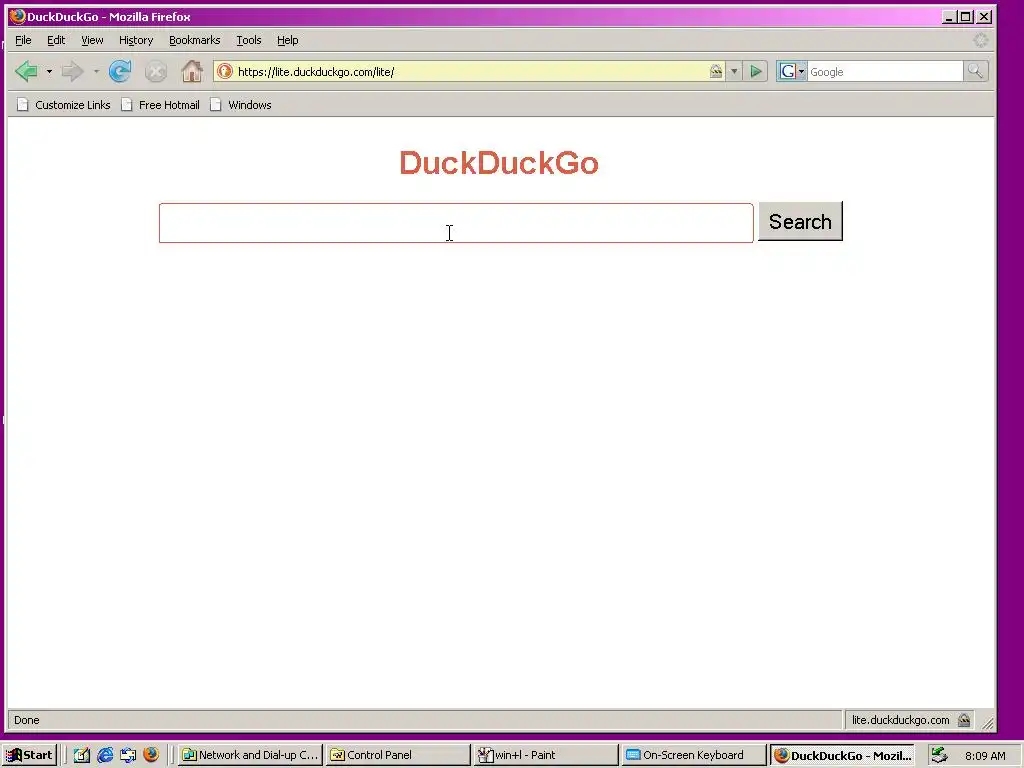The image size is (1024, 768).
Task: Click lite.duckduckgo.com in the status bar
Action: coord(900,720)
